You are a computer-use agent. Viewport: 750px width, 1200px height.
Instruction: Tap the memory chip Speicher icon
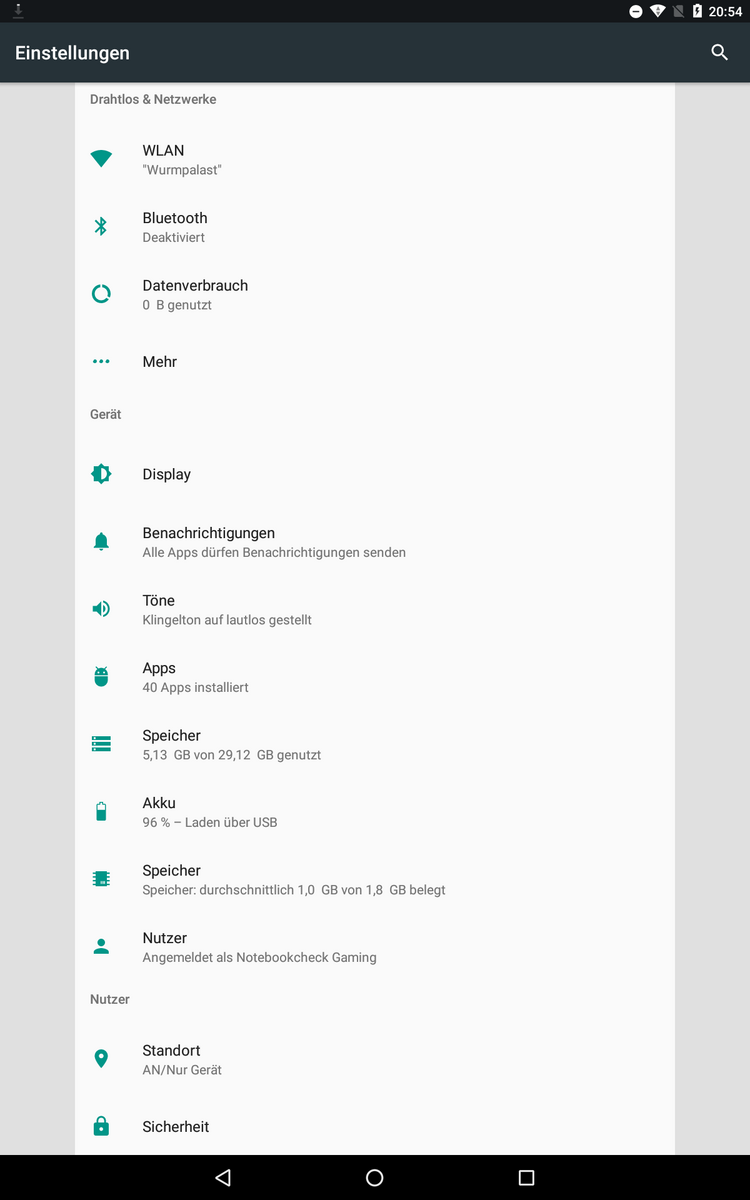101,879
